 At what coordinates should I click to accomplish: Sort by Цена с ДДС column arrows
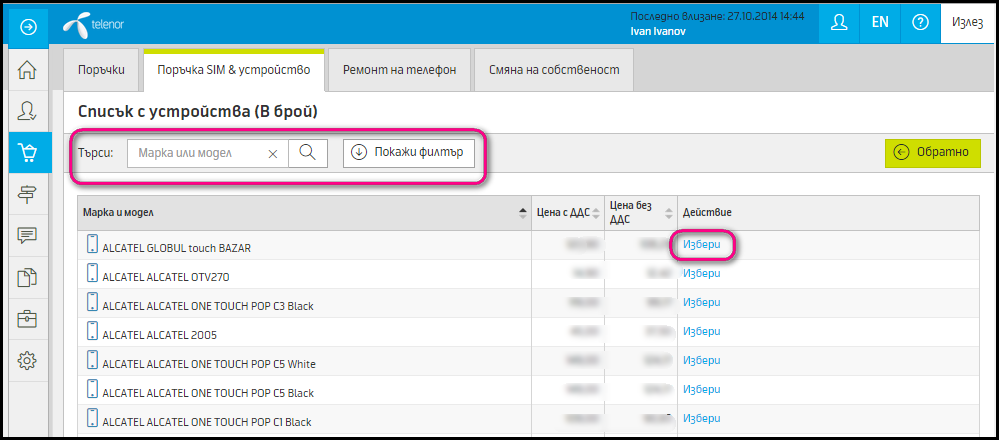pyautogui.click(x=596, y=213)
